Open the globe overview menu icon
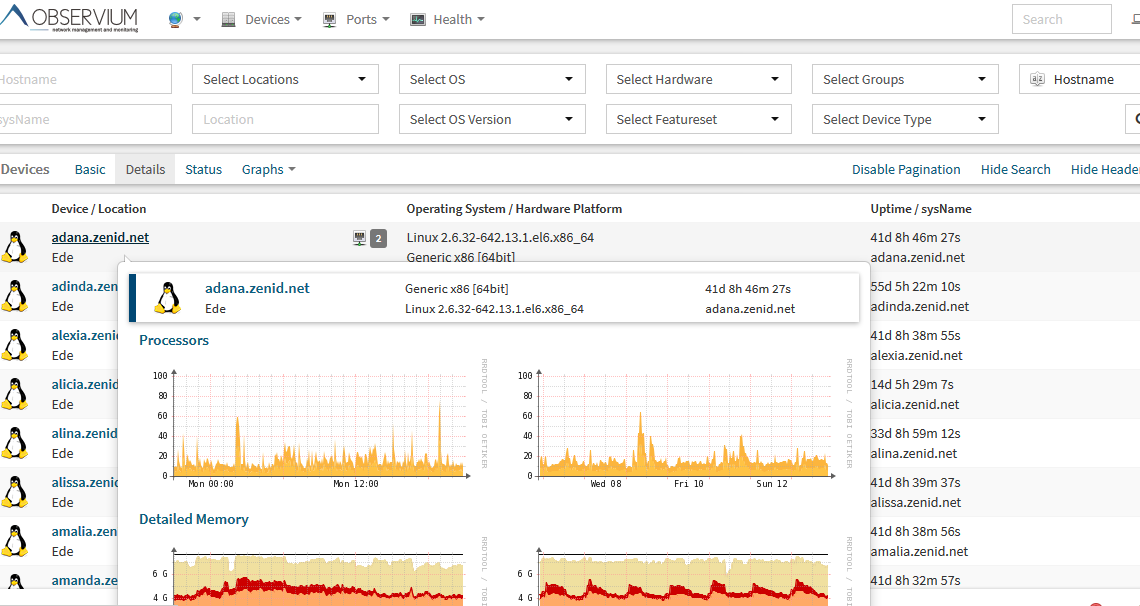Image resolution: width=1140 pixels, height=606 pixels. point(175,20)
